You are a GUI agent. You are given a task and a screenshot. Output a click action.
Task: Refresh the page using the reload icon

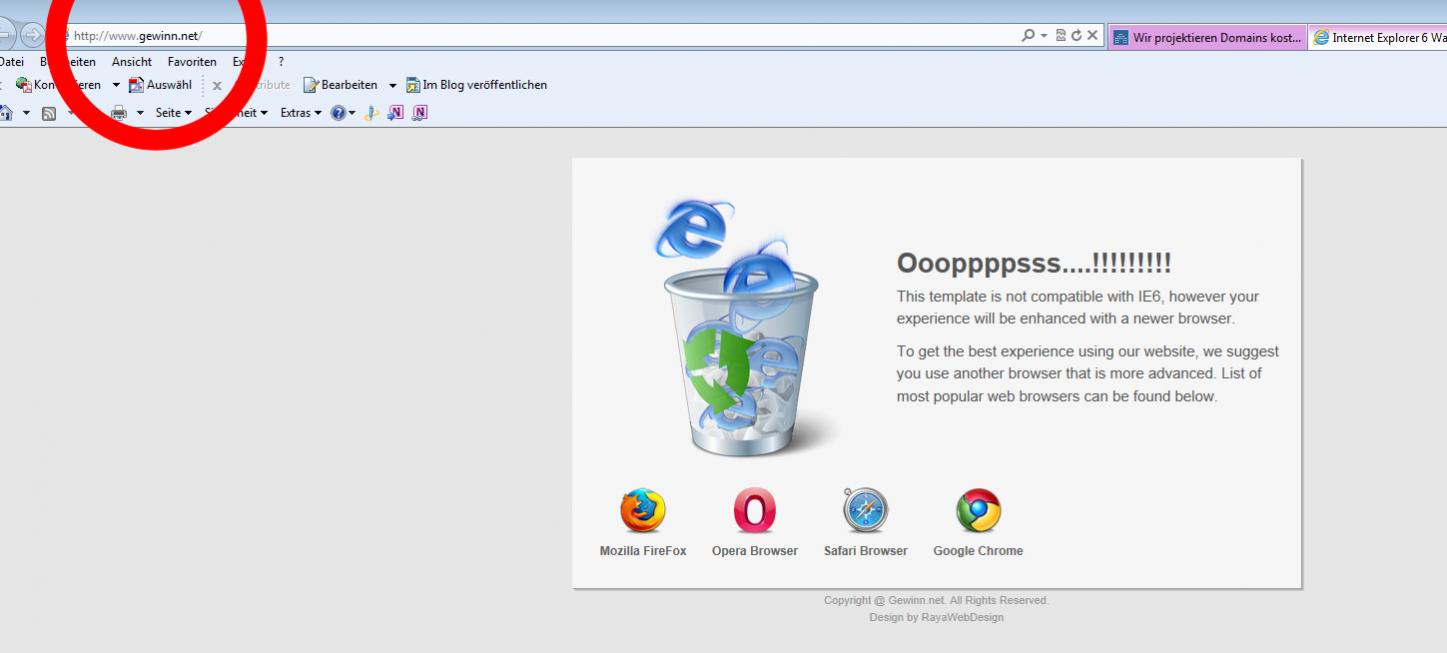click(x=1076, y=36)
